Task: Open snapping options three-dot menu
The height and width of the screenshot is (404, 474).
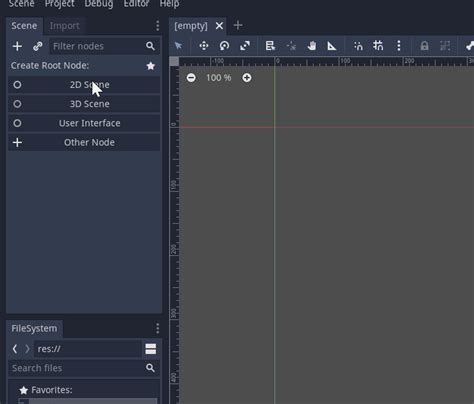Action: coord(399,46)
